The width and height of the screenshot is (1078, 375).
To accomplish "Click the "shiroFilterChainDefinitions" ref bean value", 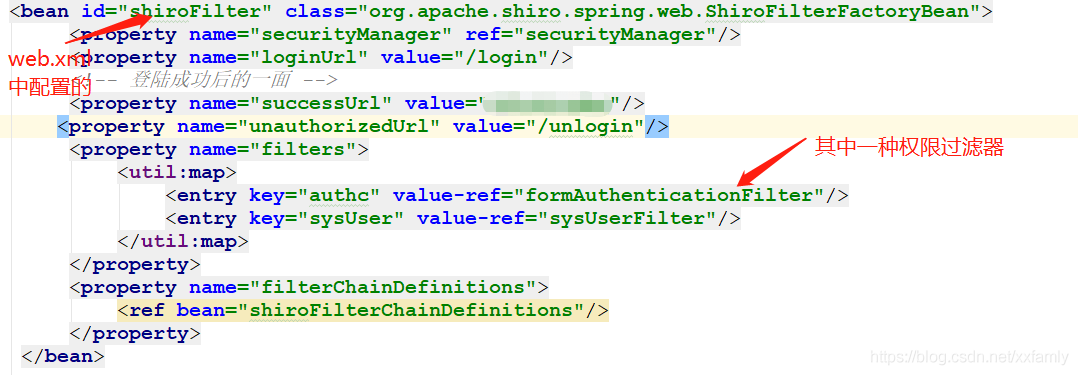I will (x=411, y=311).
